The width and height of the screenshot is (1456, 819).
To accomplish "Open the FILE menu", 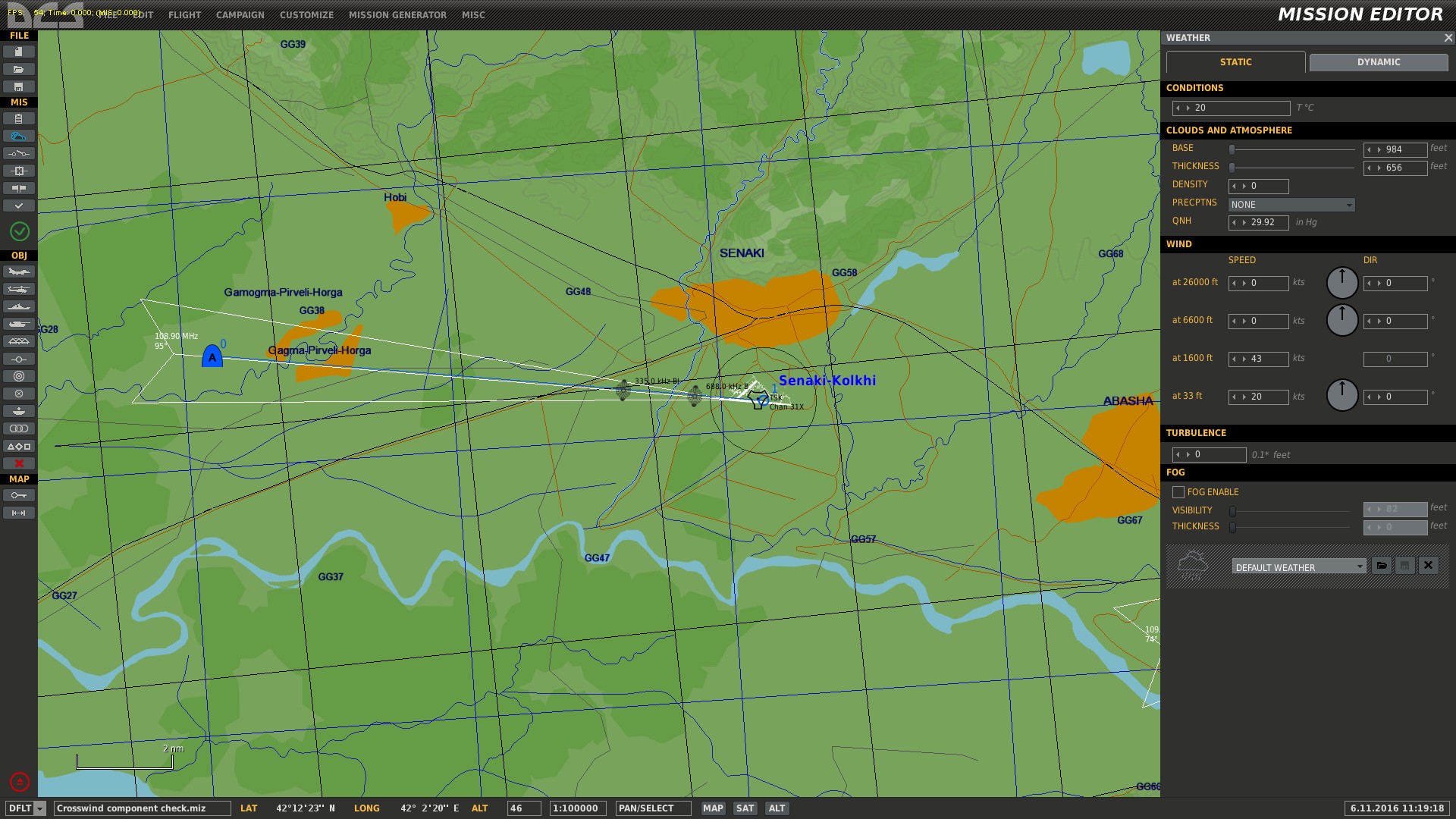I will 108,15.
